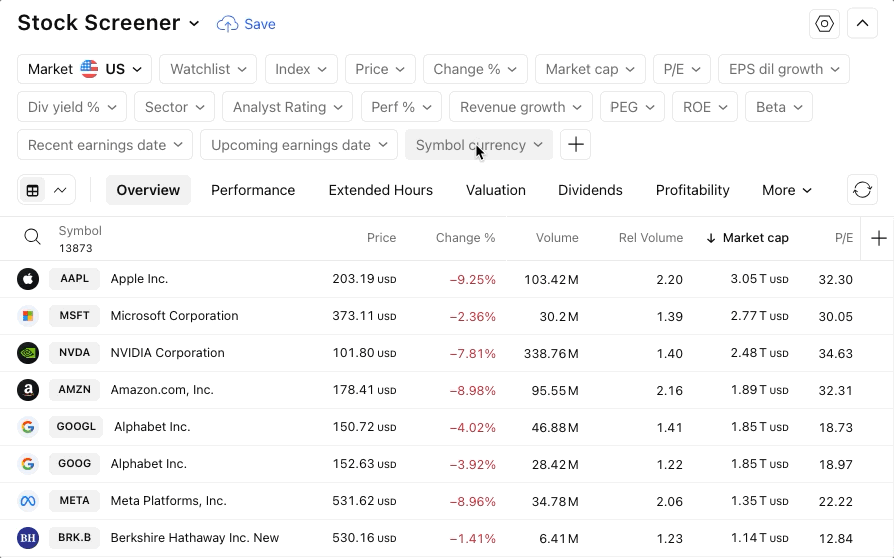Add a new filter with the plus button
Image resolution: width=894 pixels, height=558 pixels.
[x=575, y=145]
